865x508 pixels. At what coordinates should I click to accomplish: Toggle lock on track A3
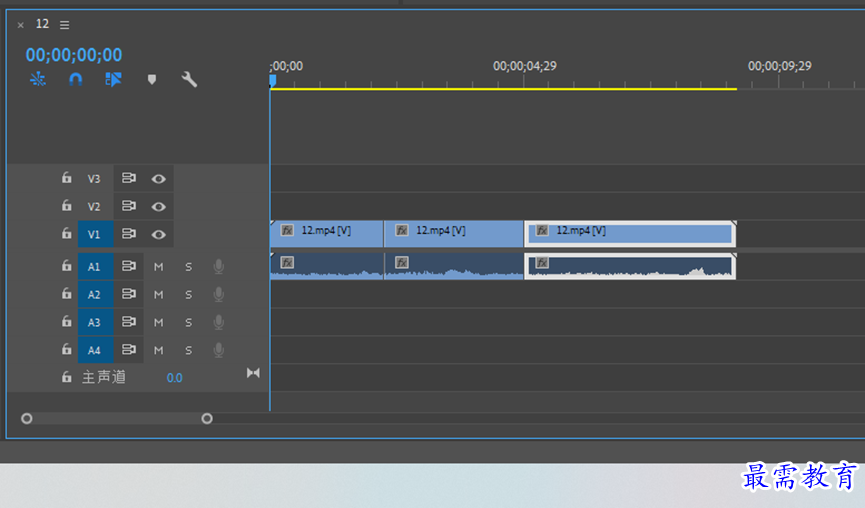67,321
